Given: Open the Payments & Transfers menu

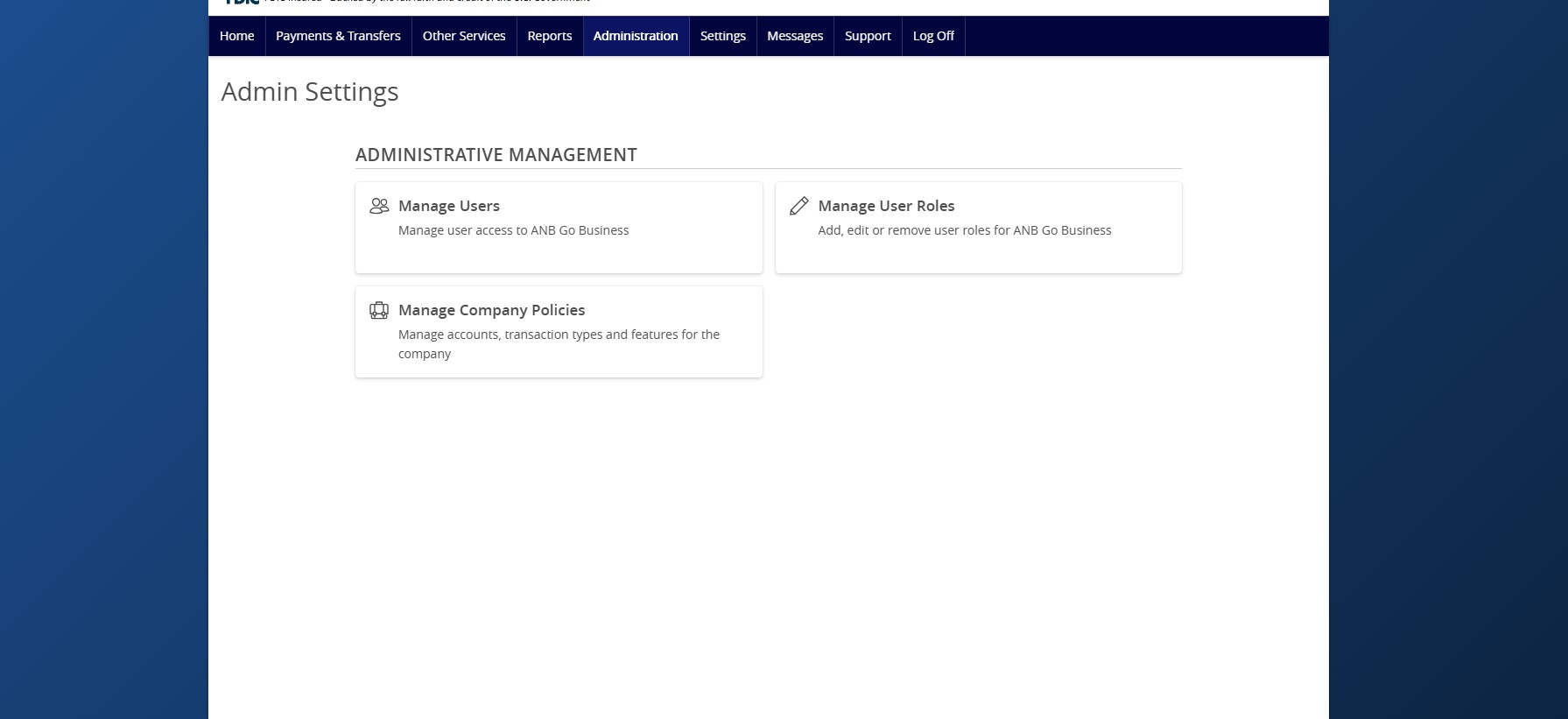Looking at the screenshot, I should point(338,36).
